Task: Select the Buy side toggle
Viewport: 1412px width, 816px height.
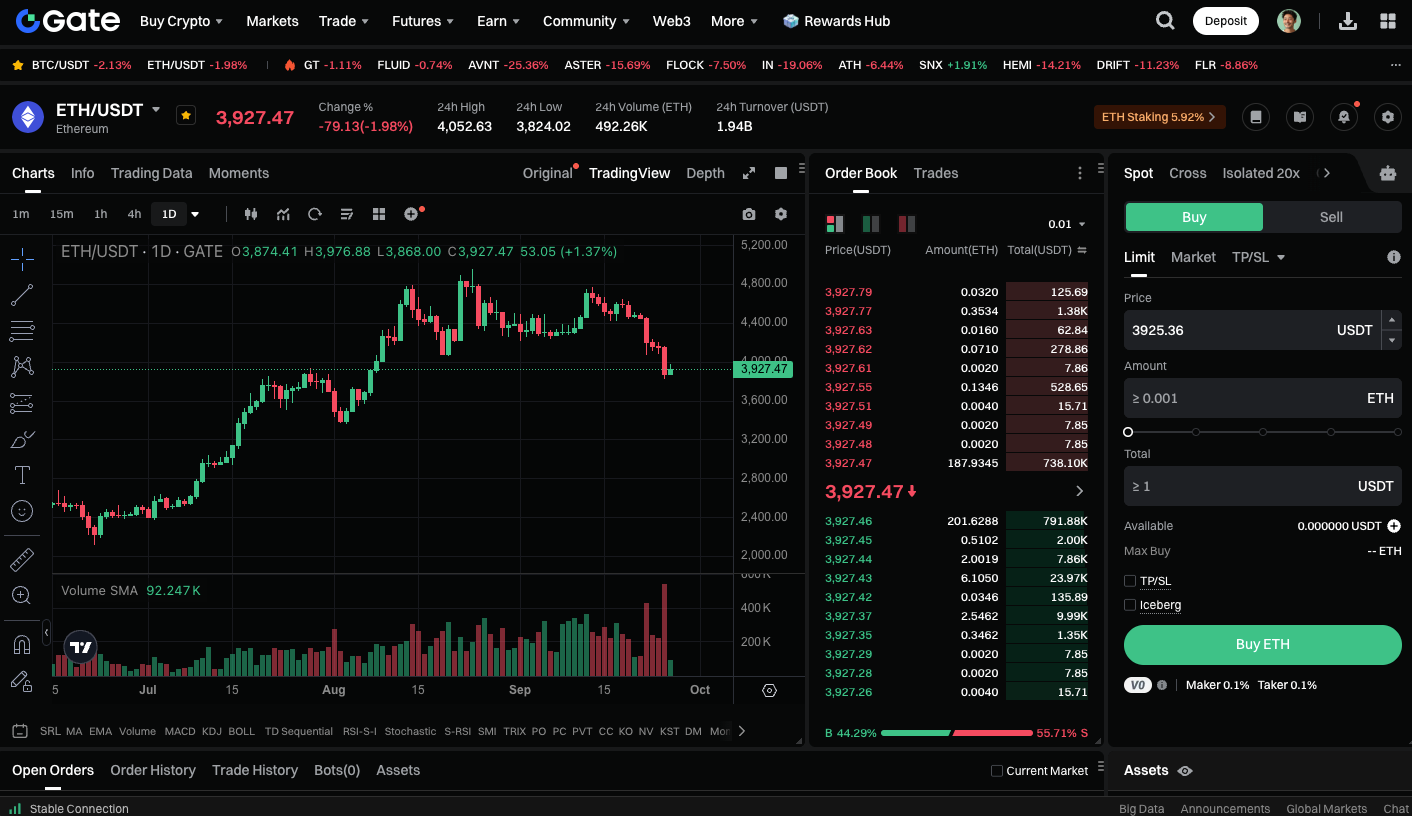Action: click(1194, 217)
